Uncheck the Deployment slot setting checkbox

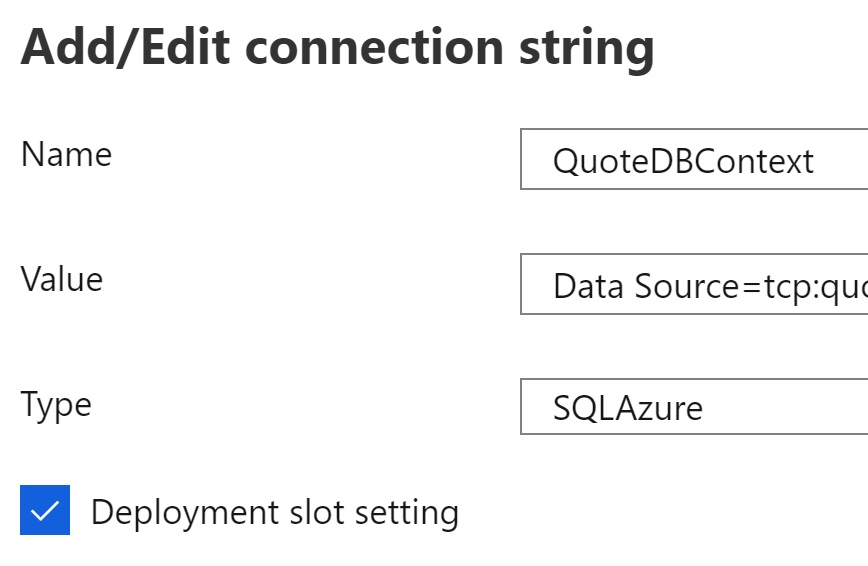click(45, 510)
